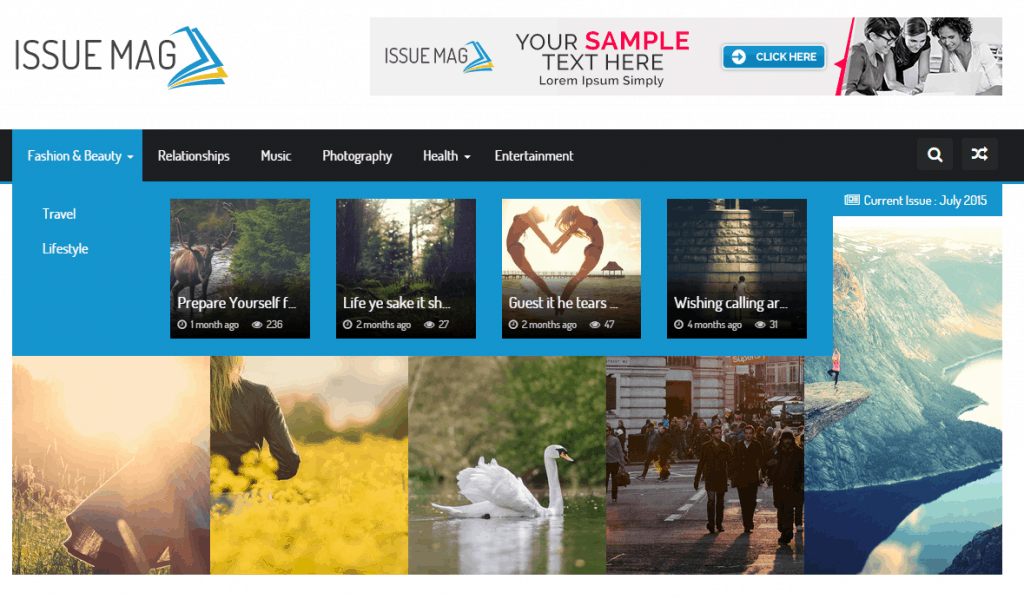This screenshot has height=599, width=1024.
Task: Open the search magnifier icon
Action: click(x=935, y=155)
